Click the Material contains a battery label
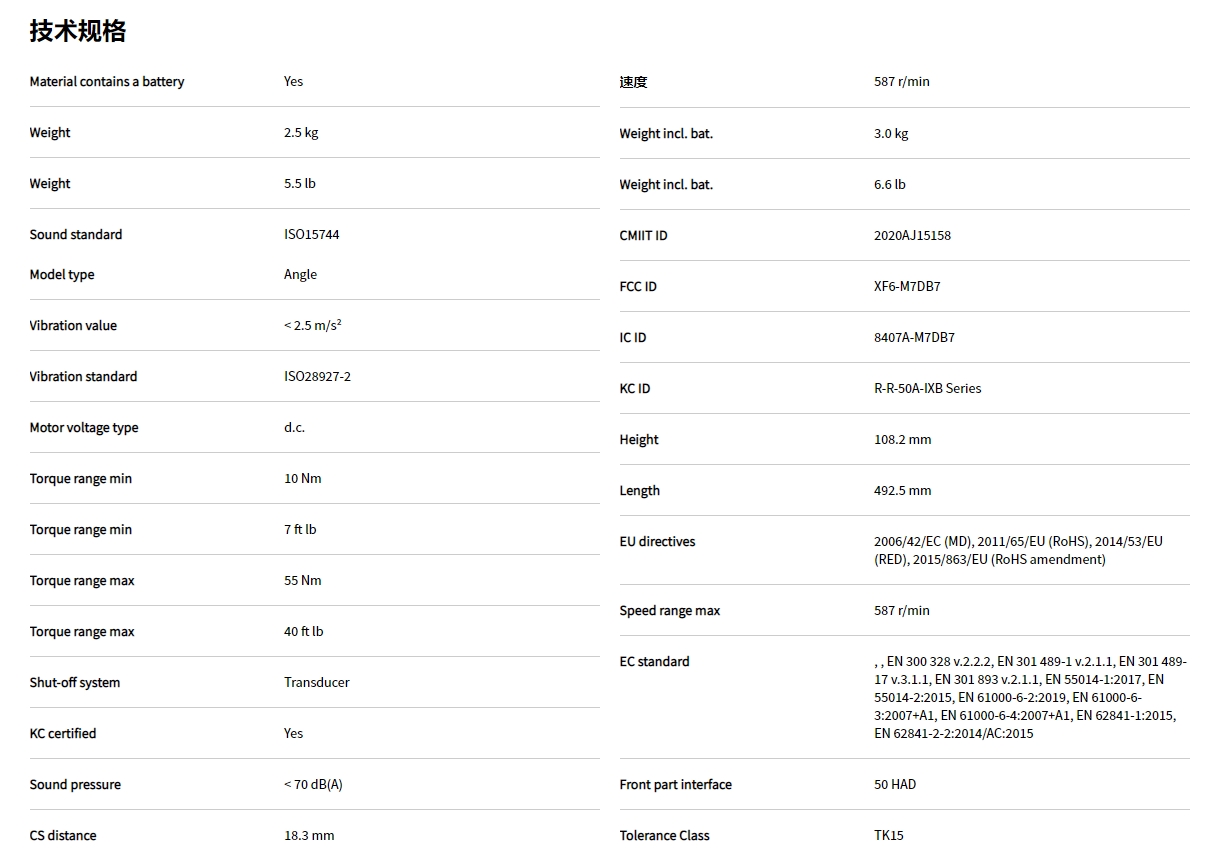Screen dimensions: 1224x860 click(107, 82)
